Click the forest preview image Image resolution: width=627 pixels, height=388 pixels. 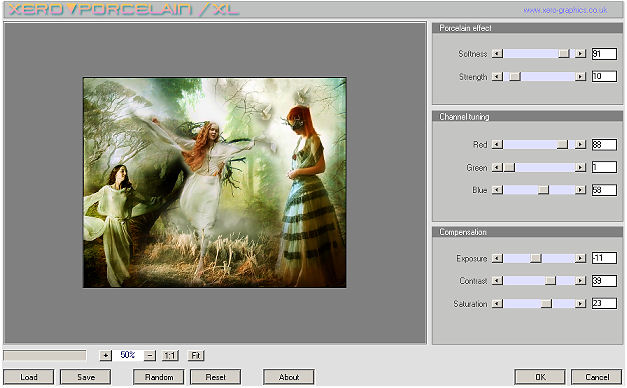point(215,182)
